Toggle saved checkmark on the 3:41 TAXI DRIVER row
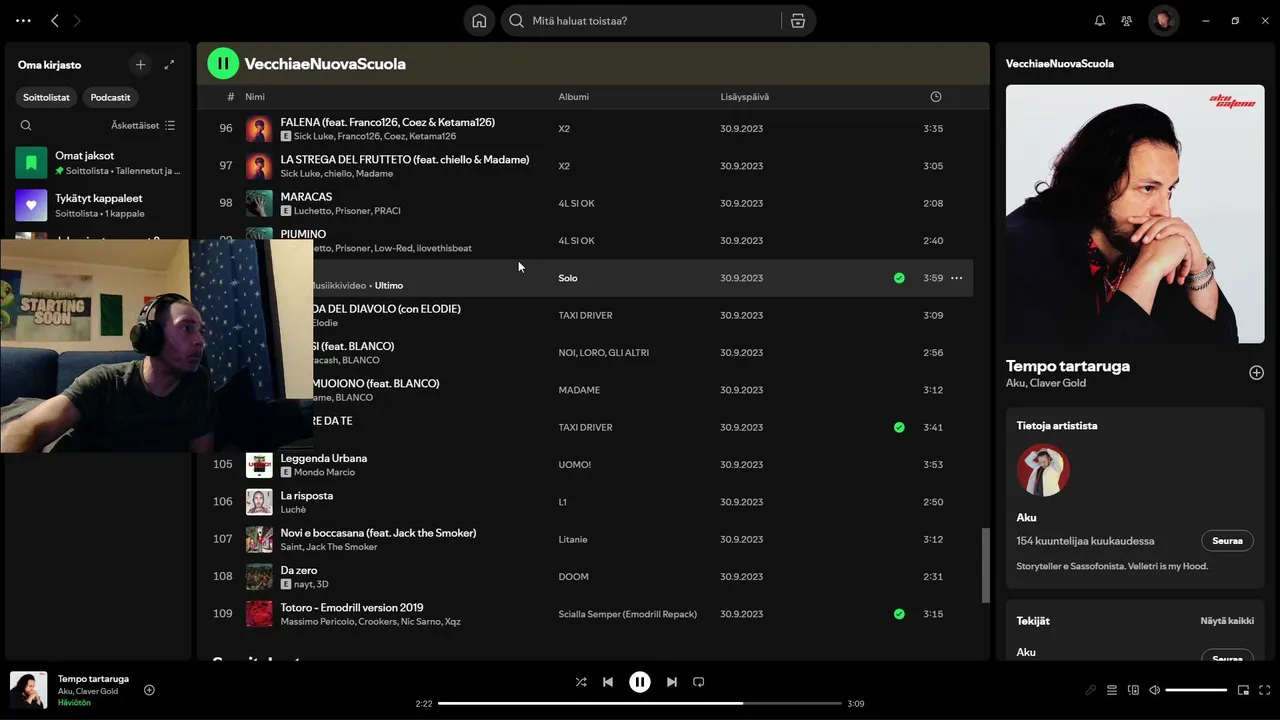The height and width of the screenshot is (720, 1280). (x=899, y=427)
